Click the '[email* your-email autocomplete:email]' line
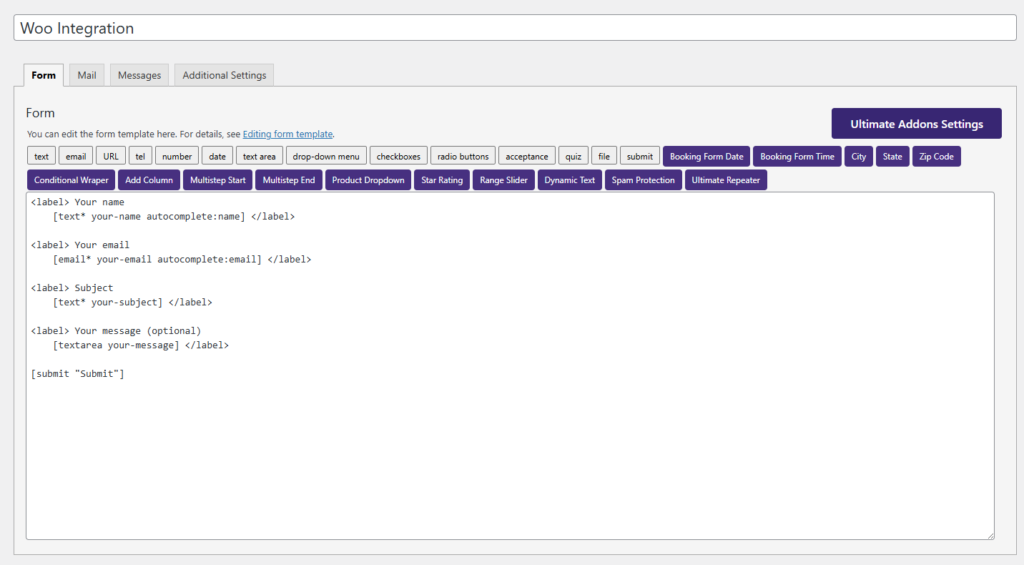This screenshot has width=1024, height=565. click(182, 259)
